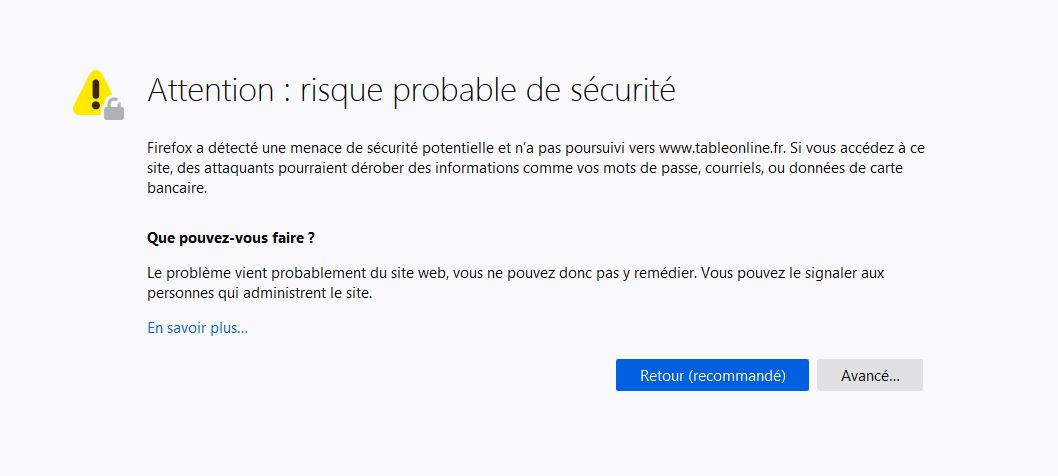Open the Avancé... options button
This screenshot has width=1058, height=476.
870,375
